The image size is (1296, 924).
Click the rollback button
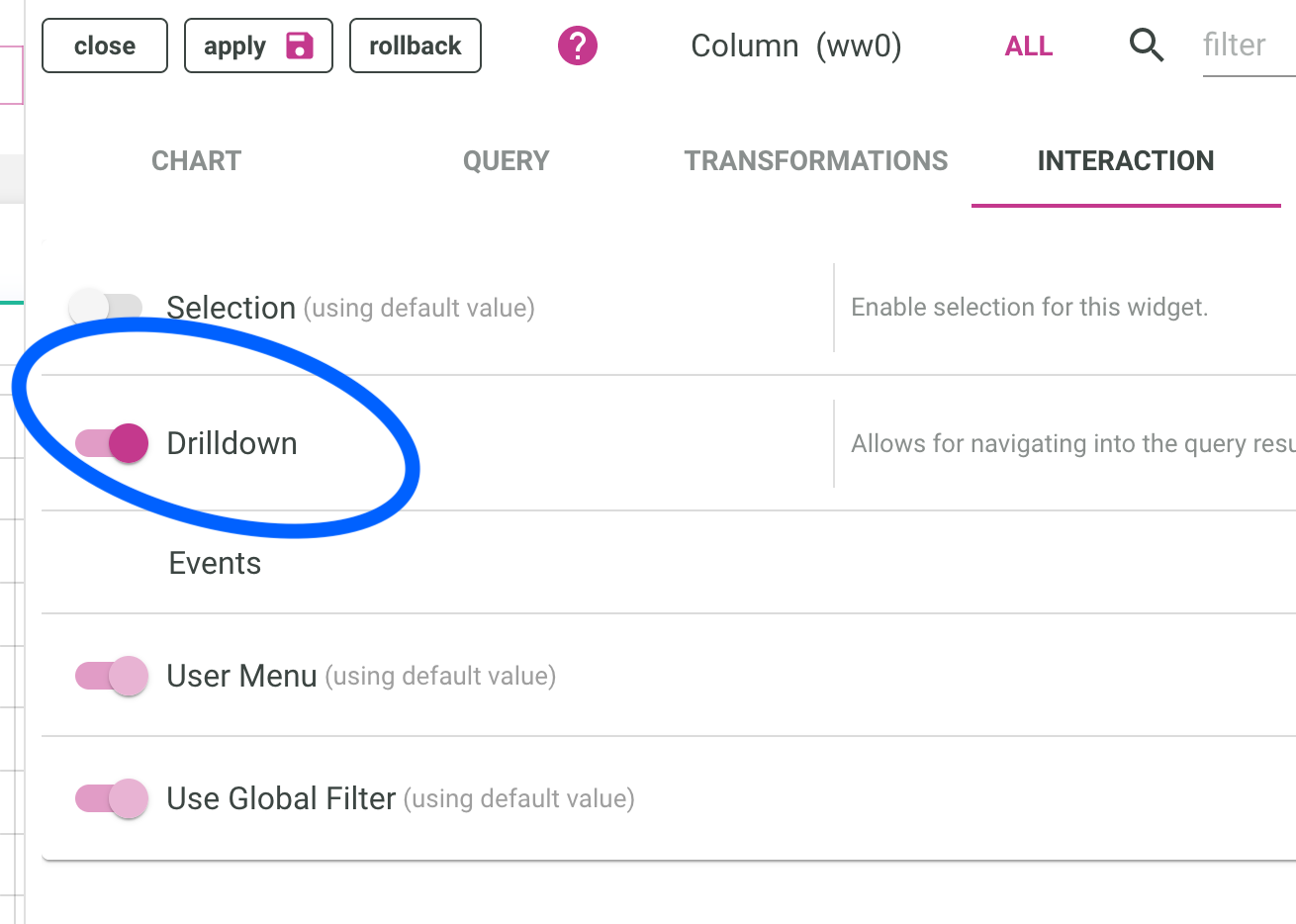tap(416, 46)
